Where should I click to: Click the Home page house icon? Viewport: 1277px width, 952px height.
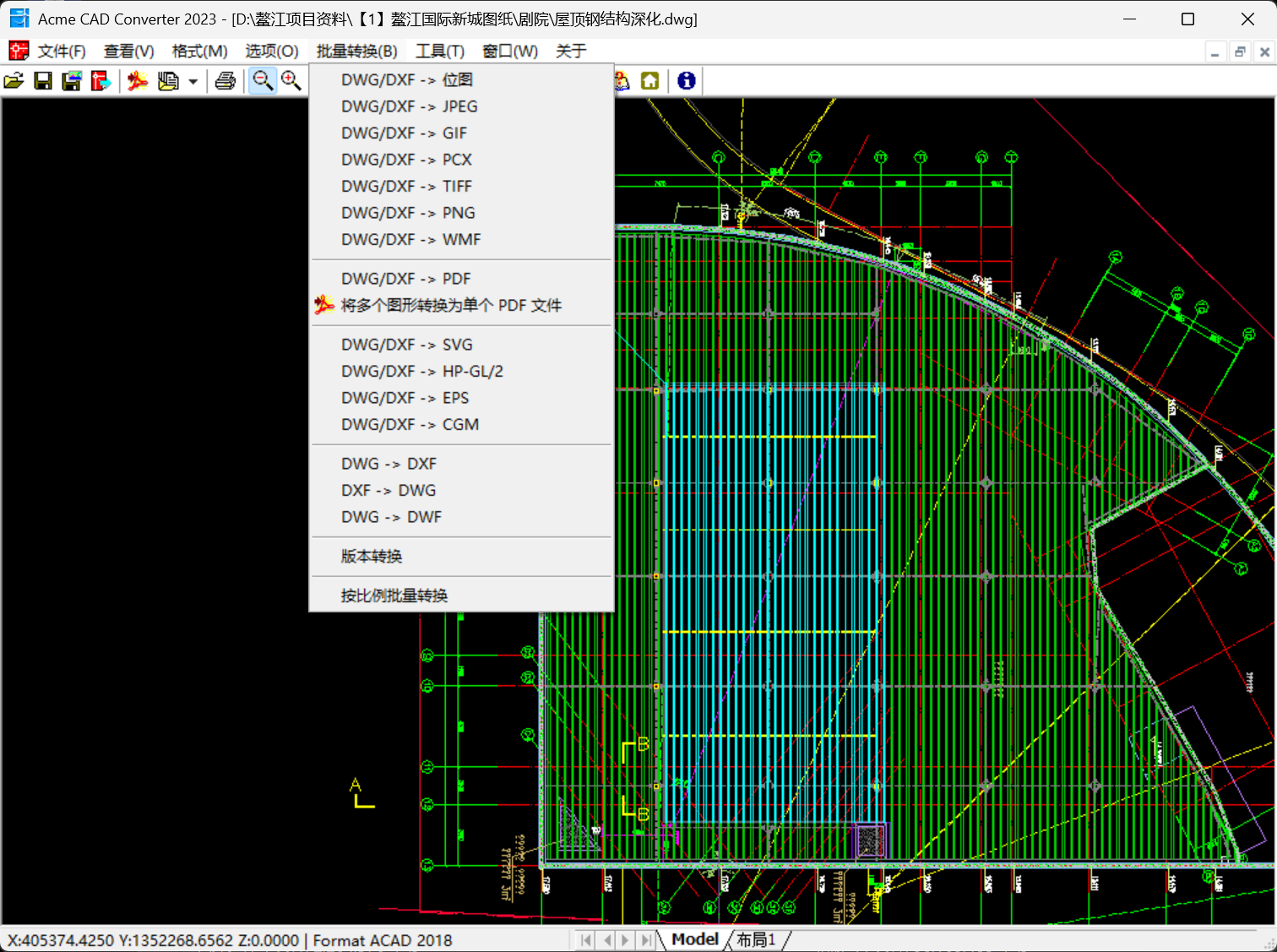649,81
